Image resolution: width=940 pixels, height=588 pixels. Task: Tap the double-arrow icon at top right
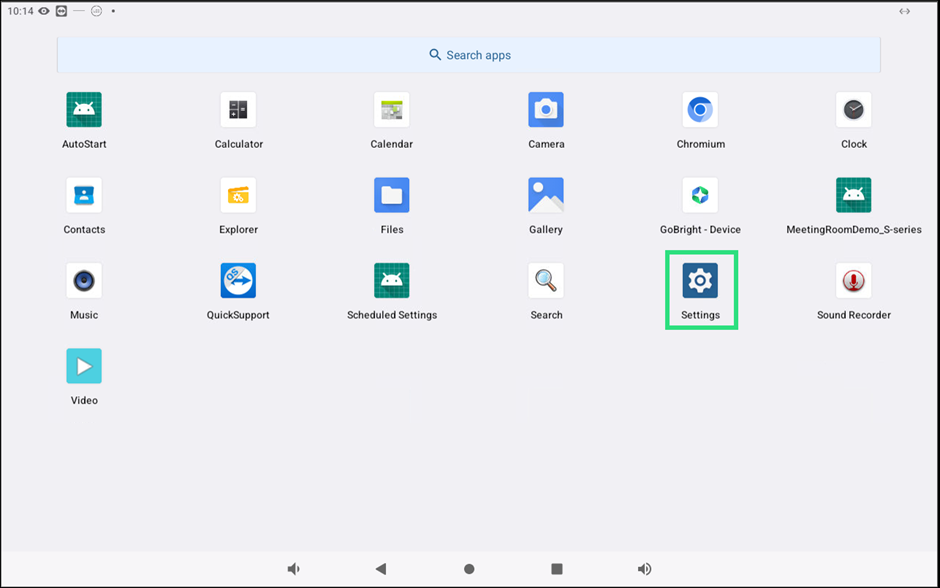[x=905, y=11]
